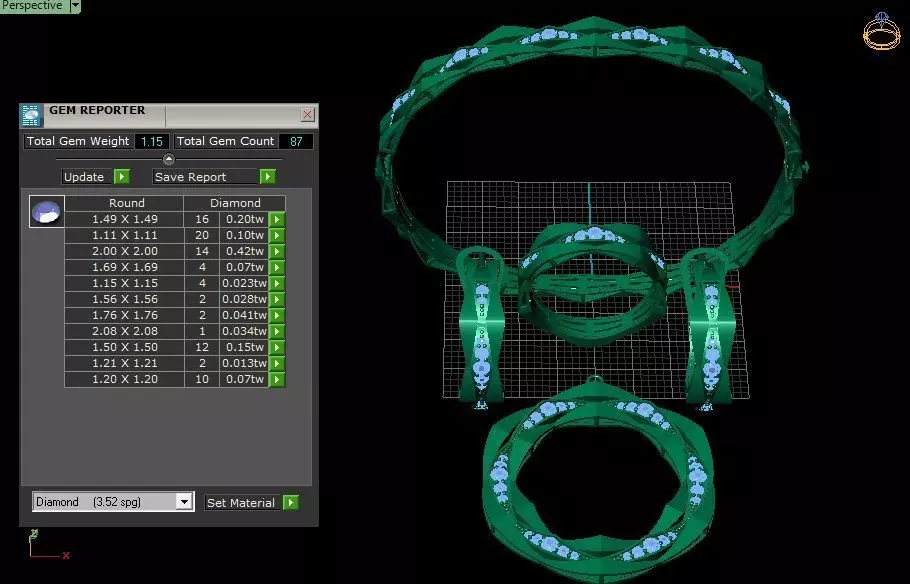Click the 0.10tw weight cell
Screen dimensions: 910x584
tap(244, 235)
